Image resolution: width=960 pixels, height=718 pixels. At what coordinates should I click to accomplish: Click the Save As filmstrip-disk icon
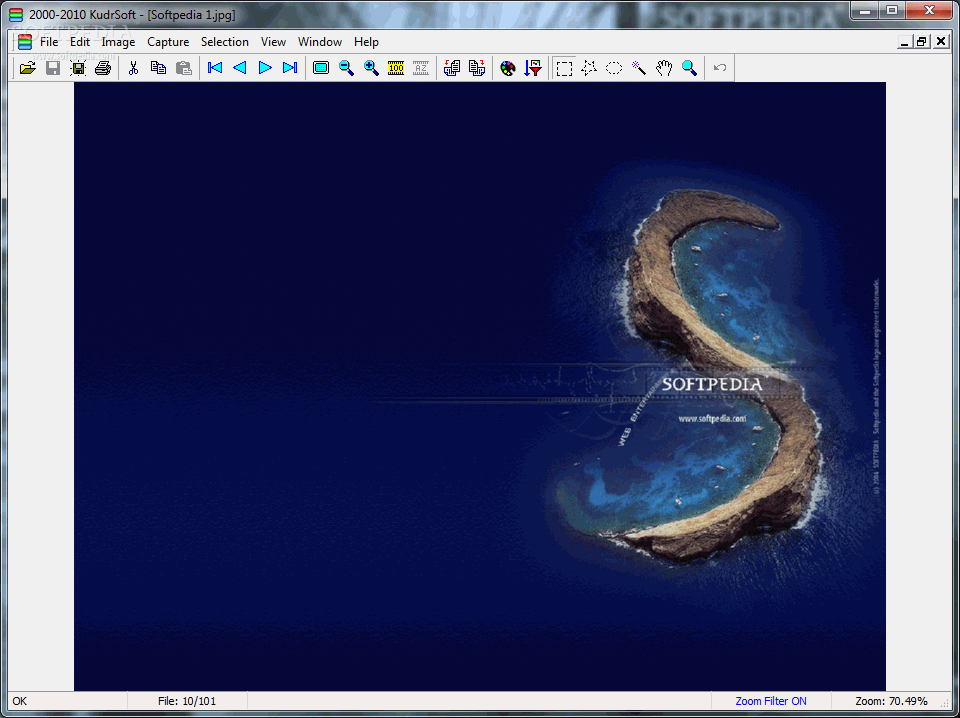pos(78,68)
